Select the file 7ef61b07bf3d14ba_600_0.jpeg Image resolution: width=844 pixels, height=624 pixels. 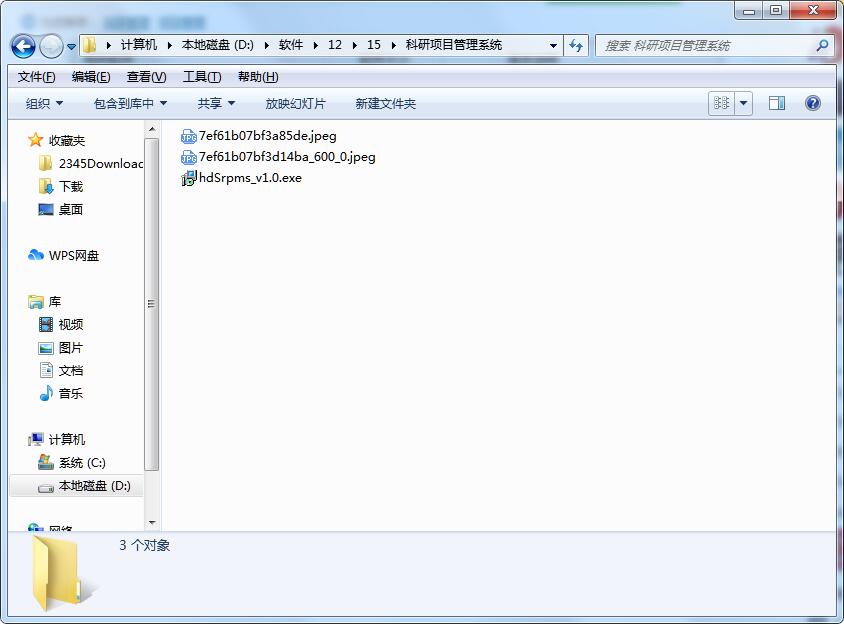pos(278,157)
